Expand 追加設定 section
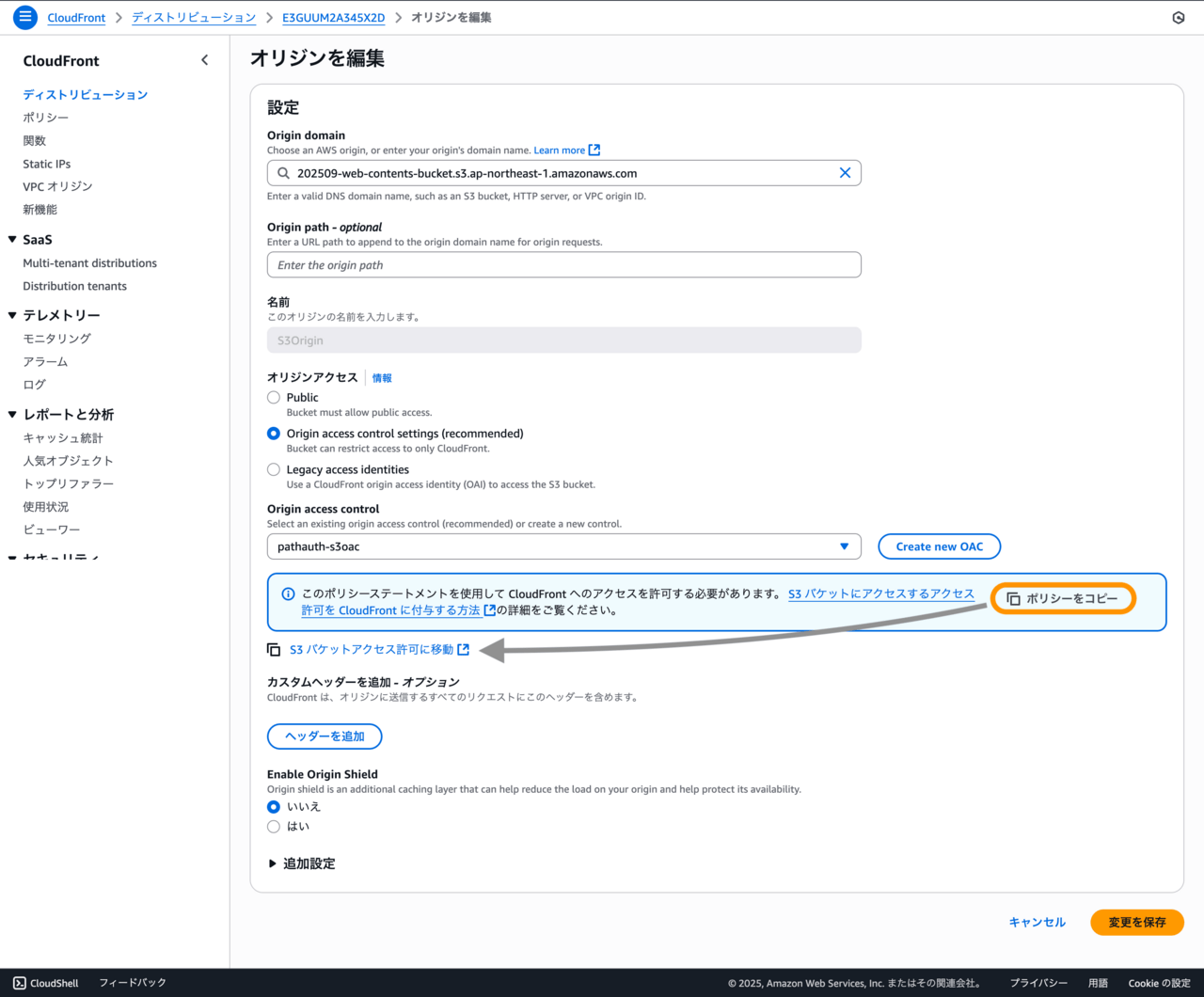The width and height of the screenshot is (1204, 997). click(301, 863)
